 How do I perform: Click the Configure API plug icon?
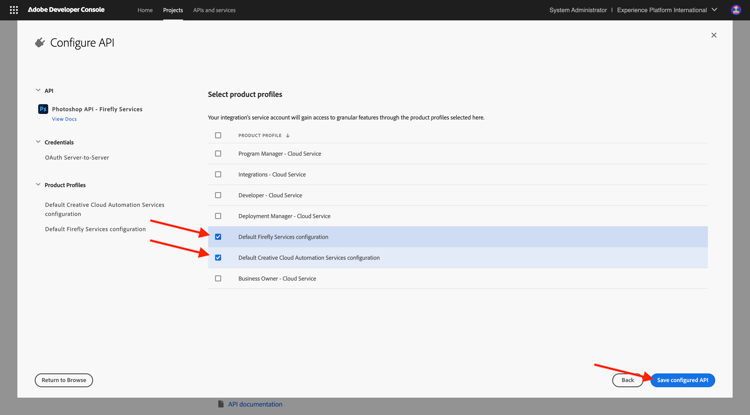click(40, 43)
